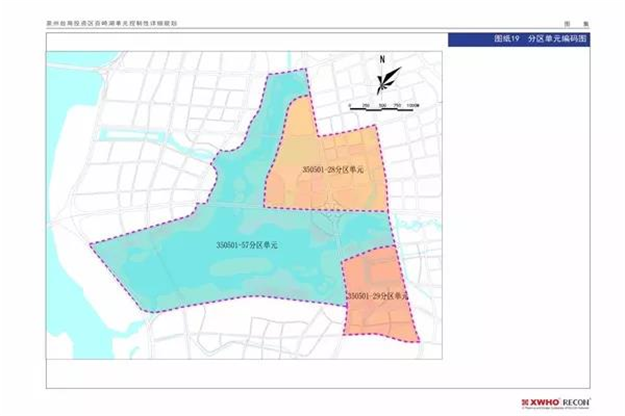This screenshot has width=625, height=416.
Task: Click the letter N above the compass
Action: pos(382,60)
